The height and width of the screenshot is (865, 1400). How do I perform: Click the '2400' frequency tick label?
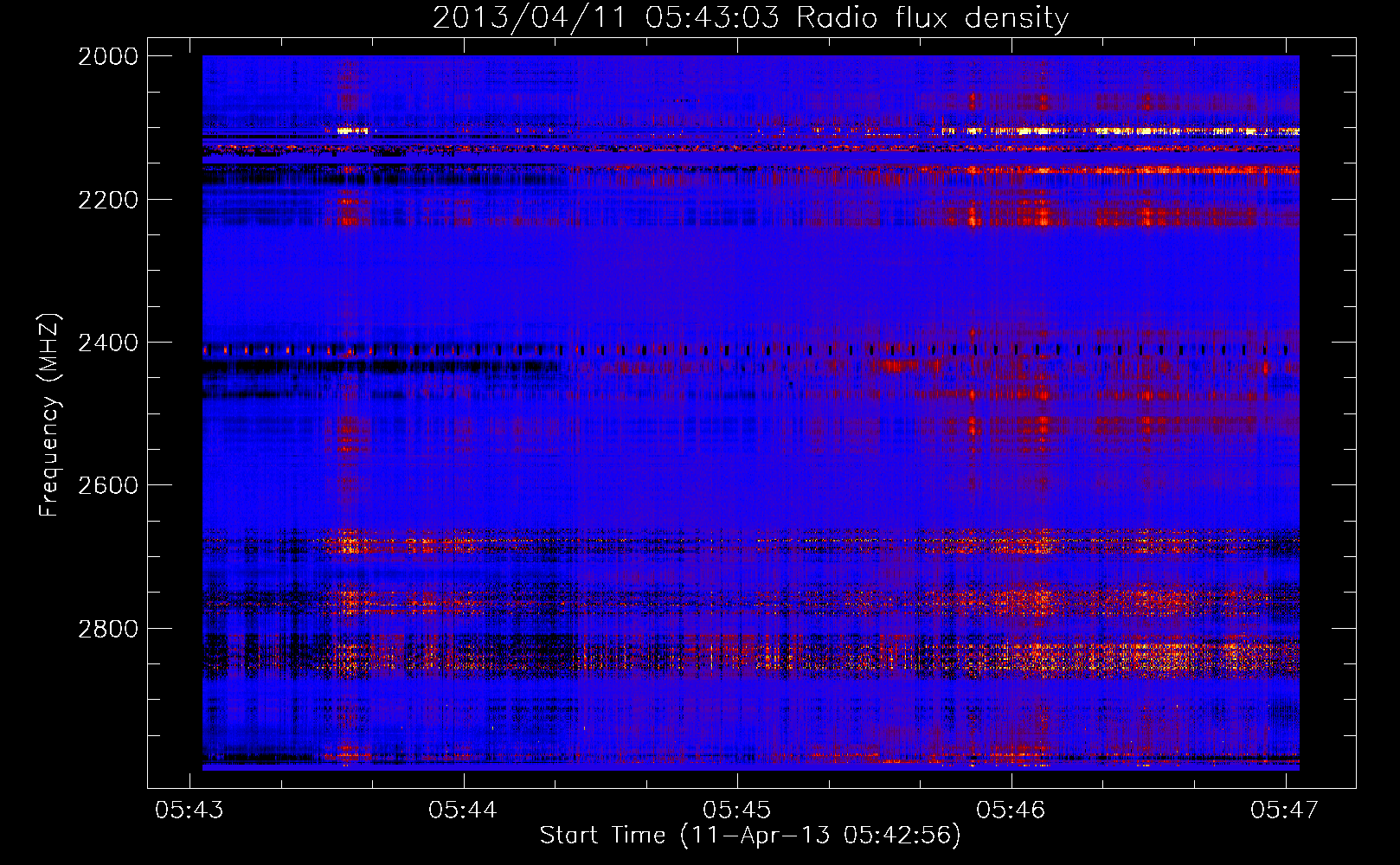tap(108, 343)
